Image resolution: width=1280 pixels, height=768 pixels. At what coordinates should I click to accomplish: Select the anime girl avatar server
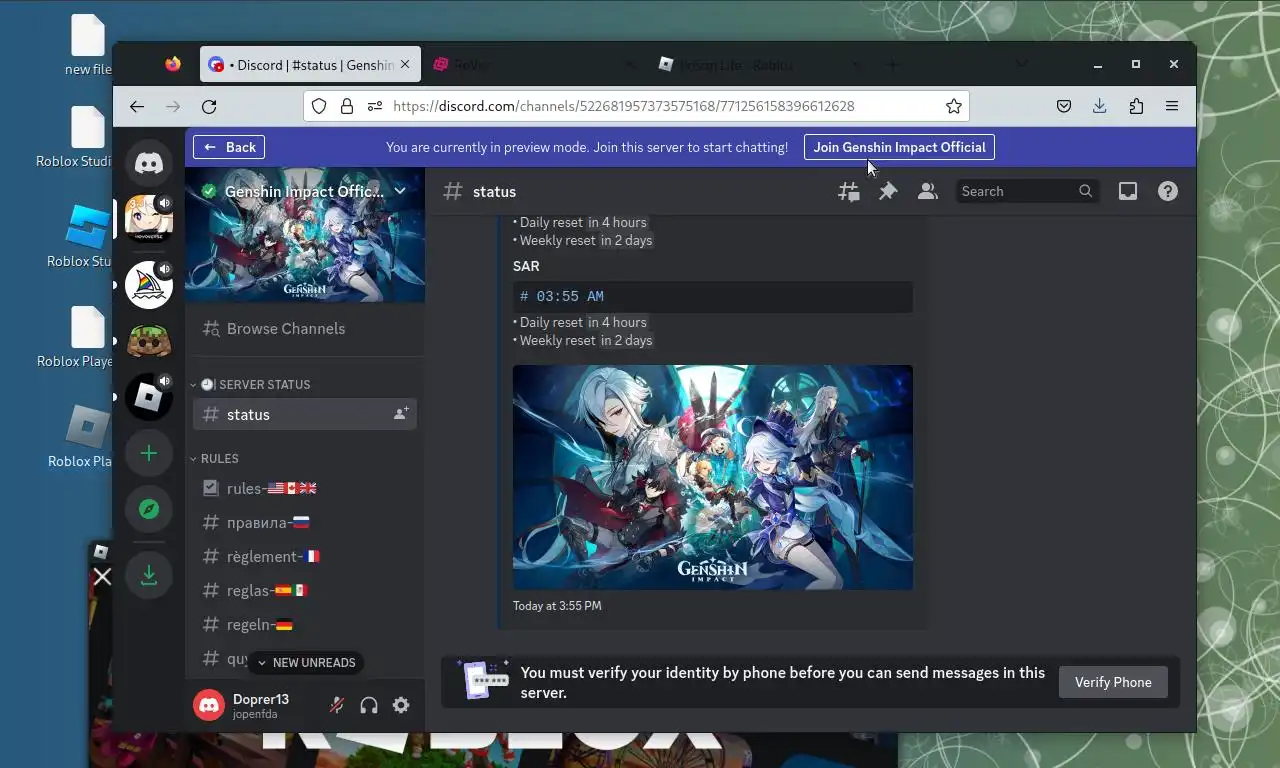[x=149, y=219]
